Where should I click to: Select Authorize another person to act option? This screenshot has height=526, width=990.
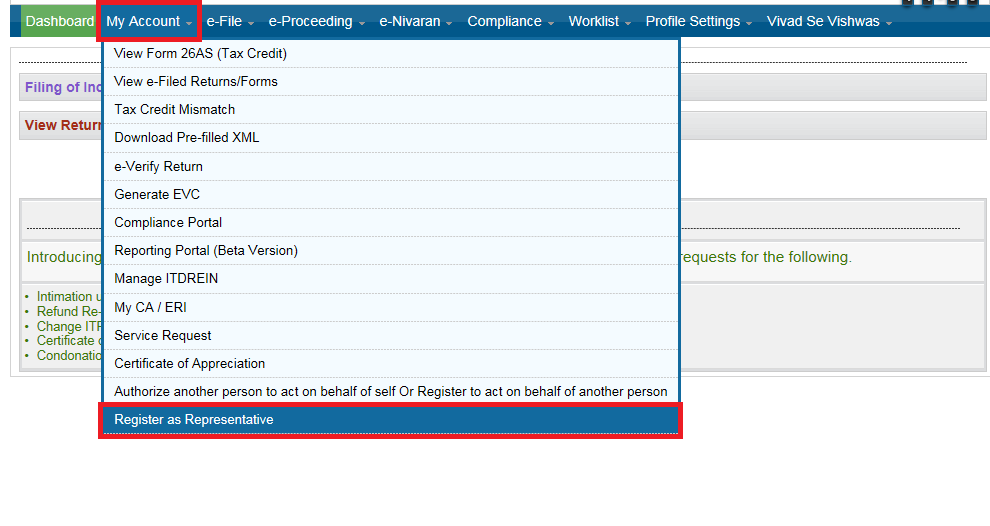coord(391,392)
